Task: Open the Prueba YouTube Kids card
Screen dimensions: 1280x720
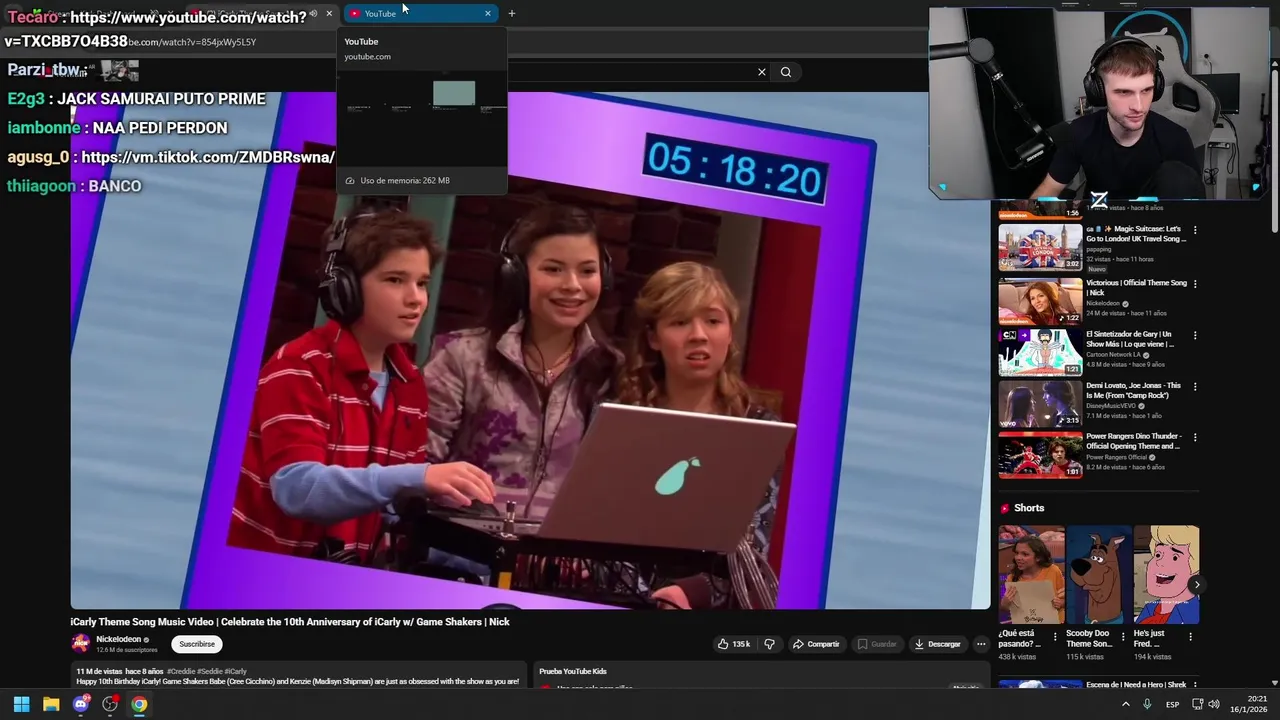Action: 760,676
